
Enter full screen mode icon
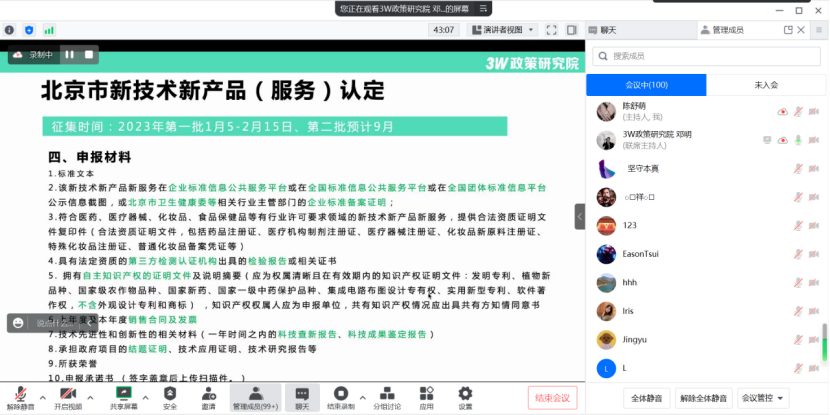[x=552, y=30]
